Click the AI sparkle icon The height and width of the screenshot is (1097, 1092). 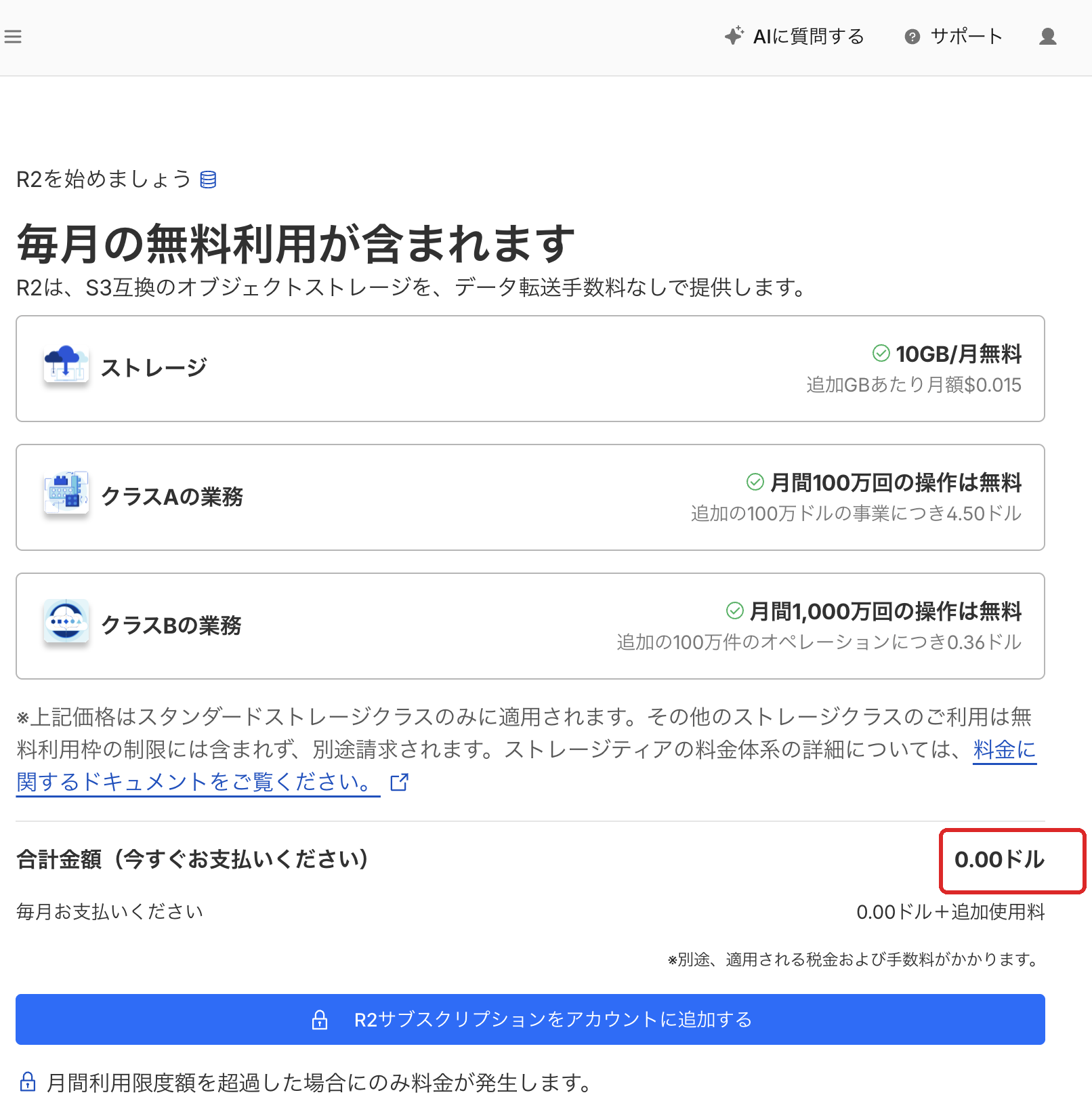[734, 36]
